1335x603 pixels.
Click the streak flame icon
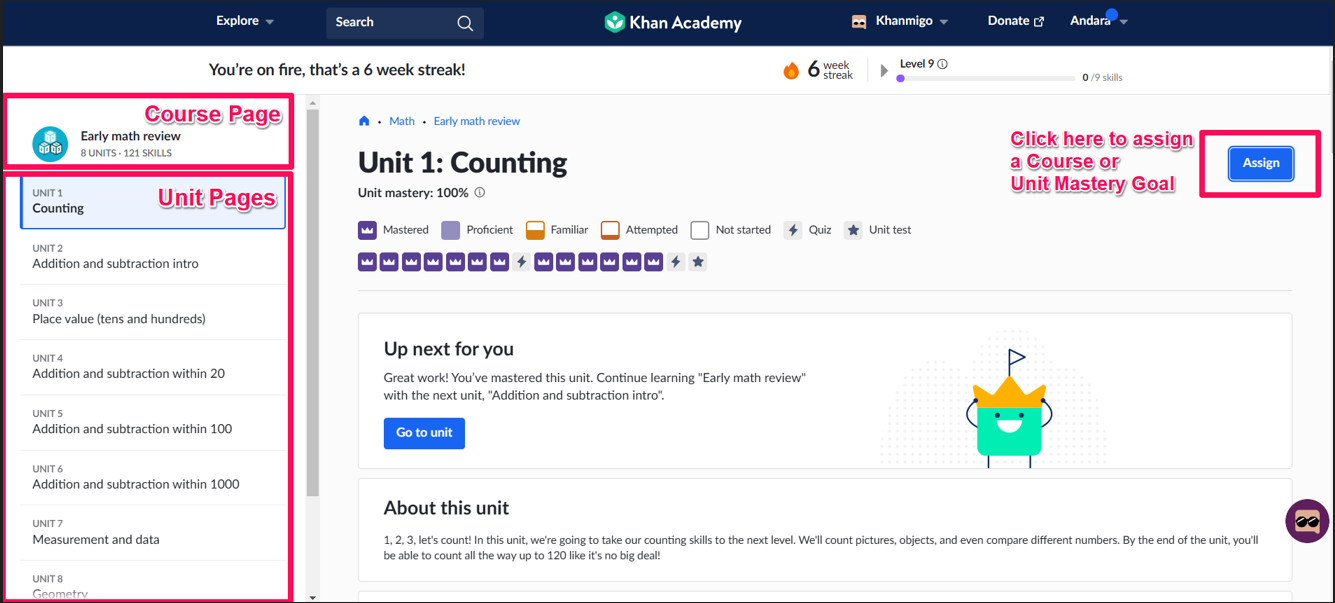click(x=791, y=70)
